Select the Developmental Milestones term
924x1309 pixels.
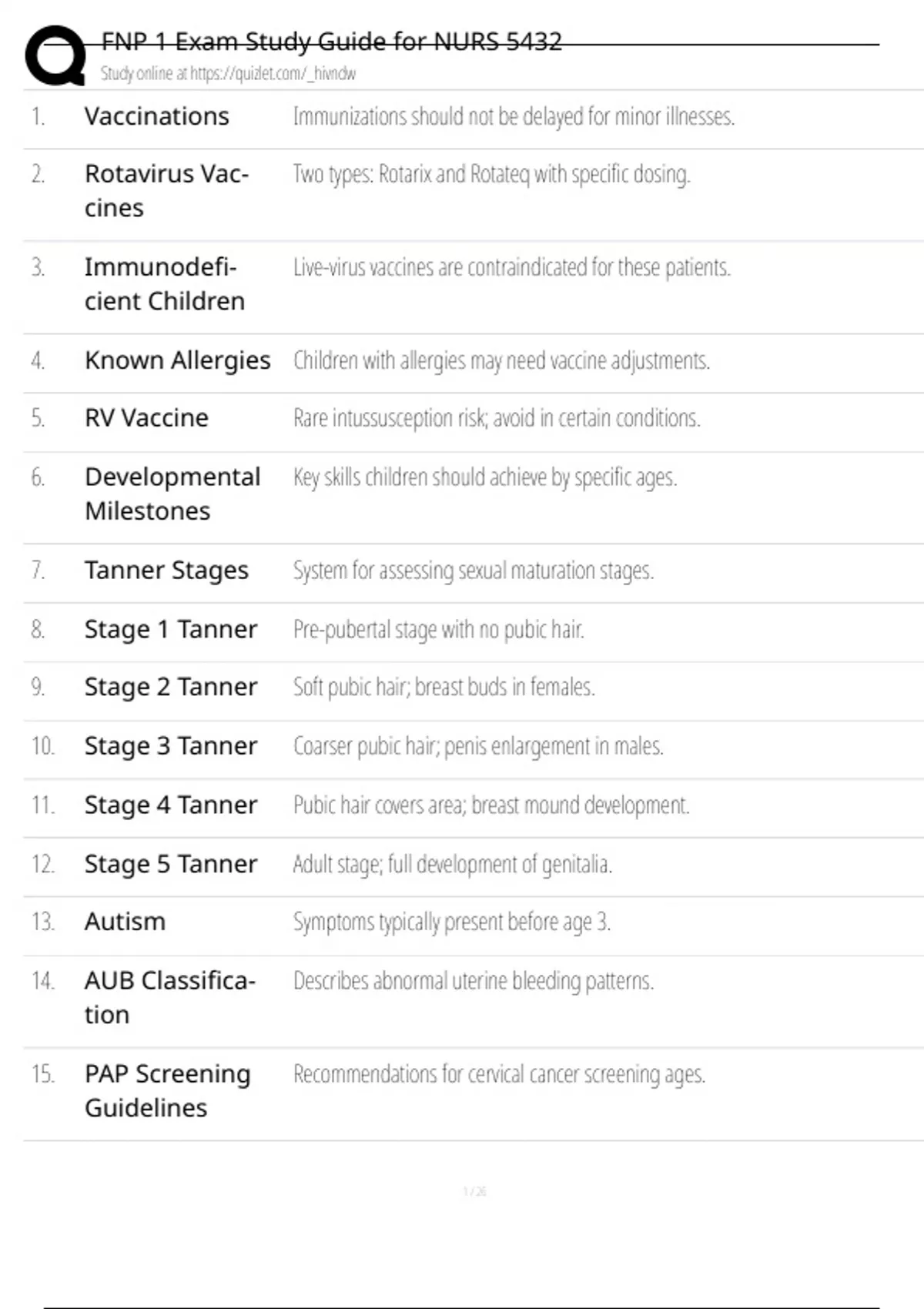pyautogui.click(x=172, y=494)
